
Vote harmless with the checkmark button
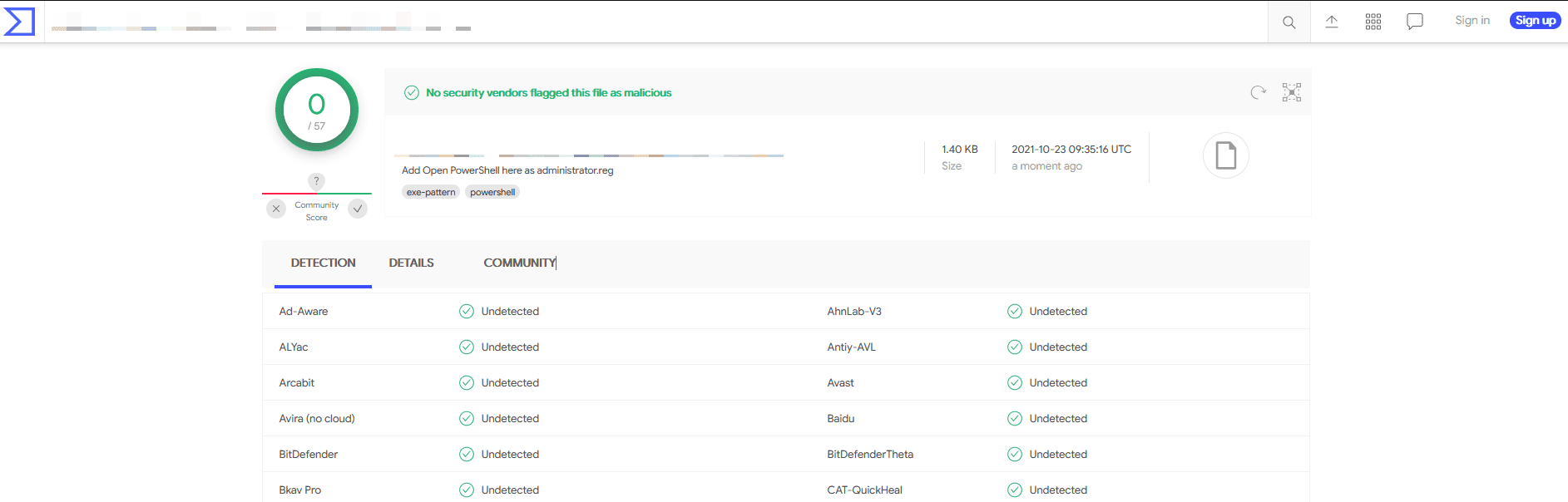[x=358, y=209]
